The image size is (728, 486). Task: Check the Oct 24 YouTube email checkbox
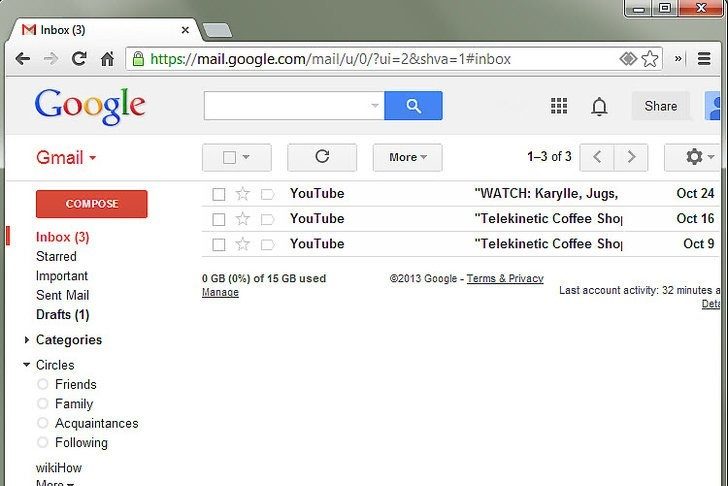(219, 194)
